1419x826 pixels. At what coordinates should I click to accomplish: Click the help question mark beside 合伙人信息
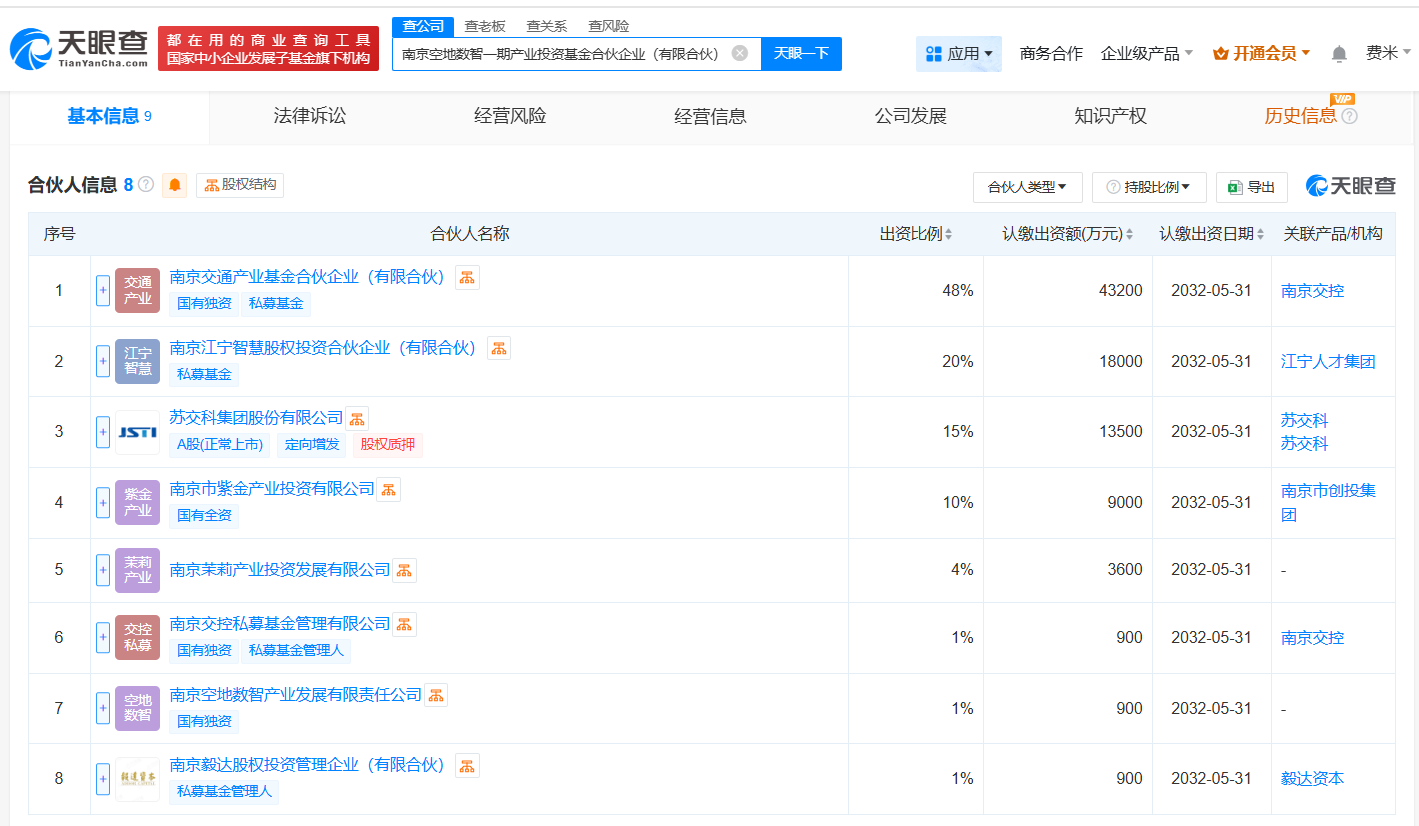pyautogui.click(x=146, y=185)
